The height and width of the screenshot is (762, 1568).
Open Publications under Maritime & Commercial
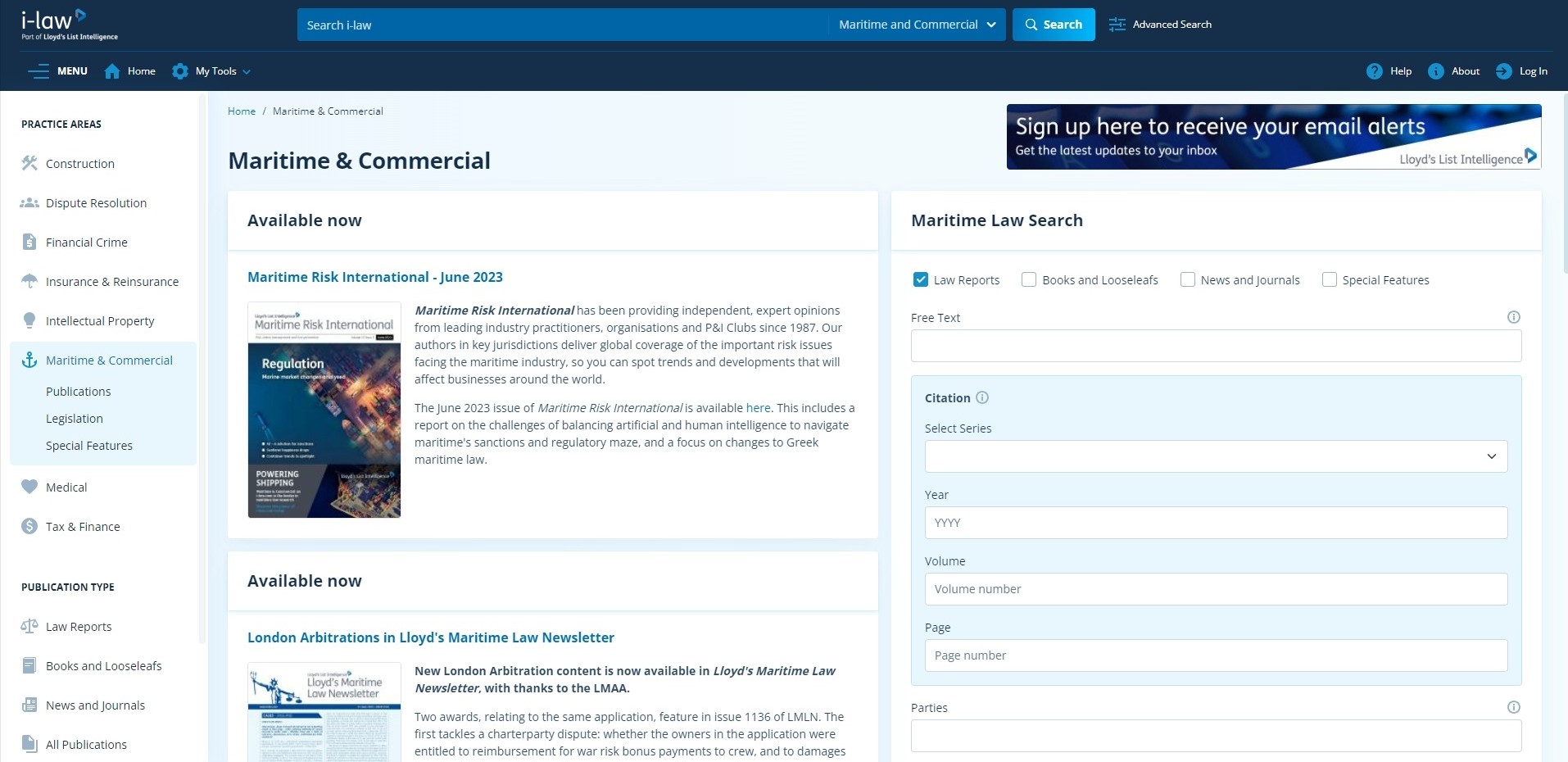point(78,392)
